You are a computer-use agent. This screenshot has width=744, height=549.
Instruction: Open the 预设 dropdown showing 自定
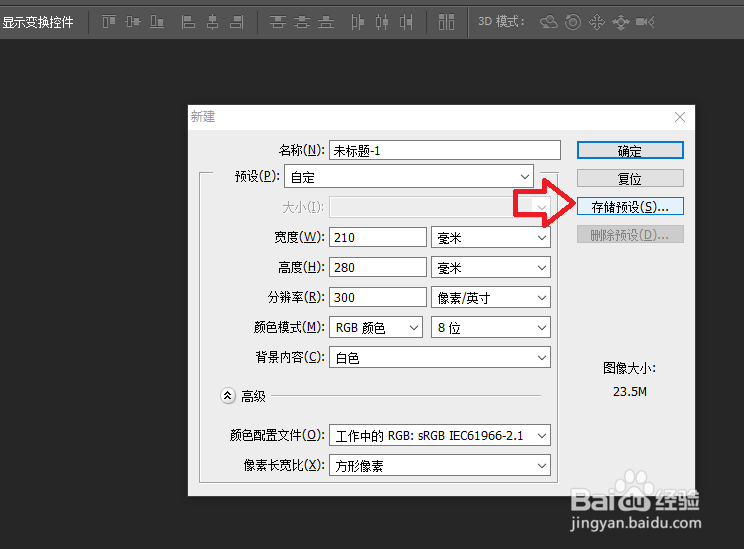(x=409, y=177)
